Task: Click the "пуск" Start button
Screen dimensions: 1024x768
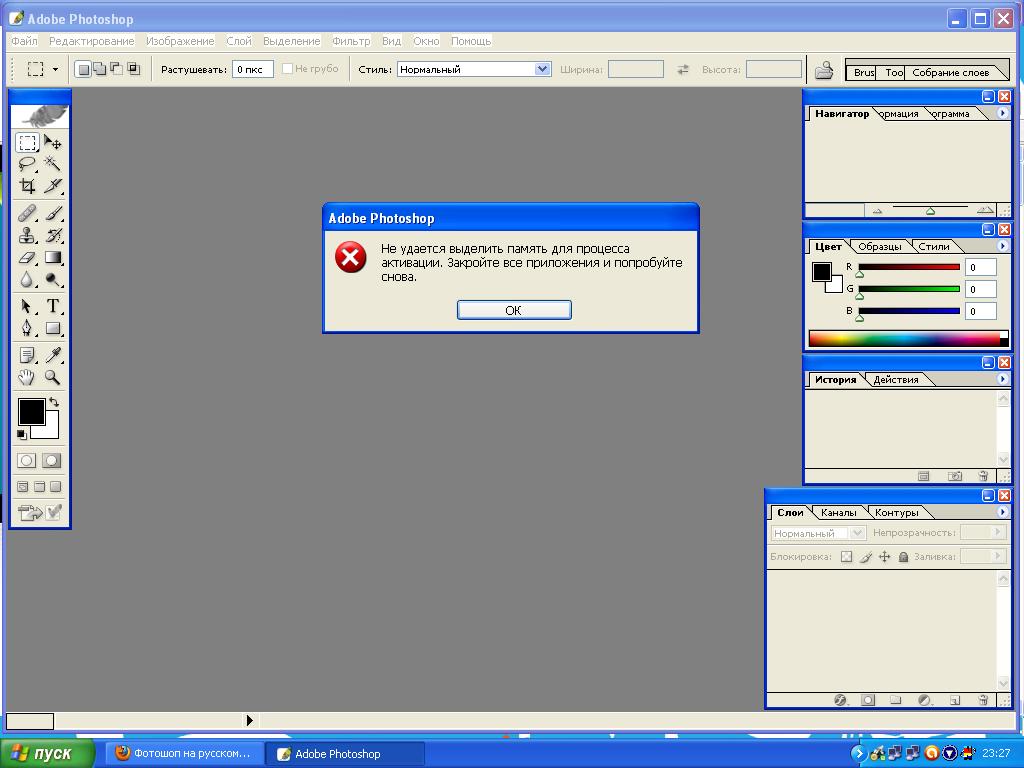Action: click(x=47, y=754)
